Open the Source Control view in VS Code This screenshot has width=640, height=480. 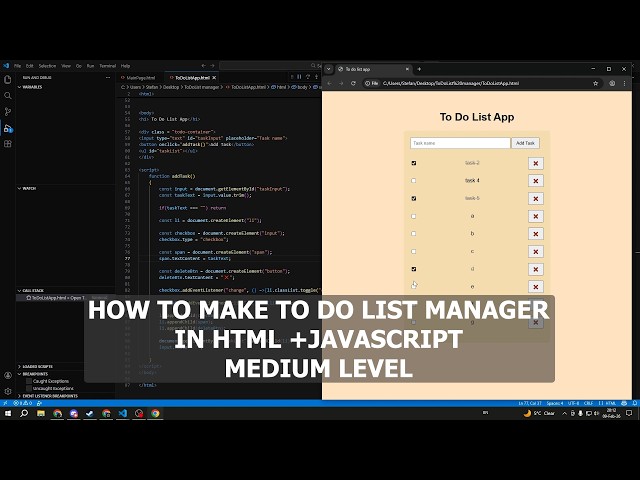pos(8,111)
